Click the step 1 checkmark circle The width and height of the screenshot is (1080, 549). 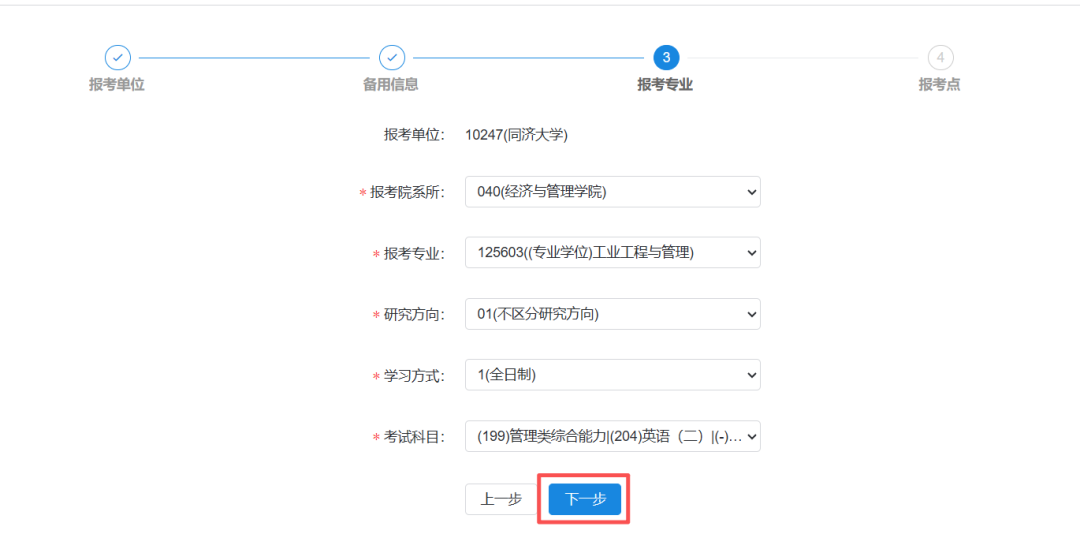[x=117, y=58]
